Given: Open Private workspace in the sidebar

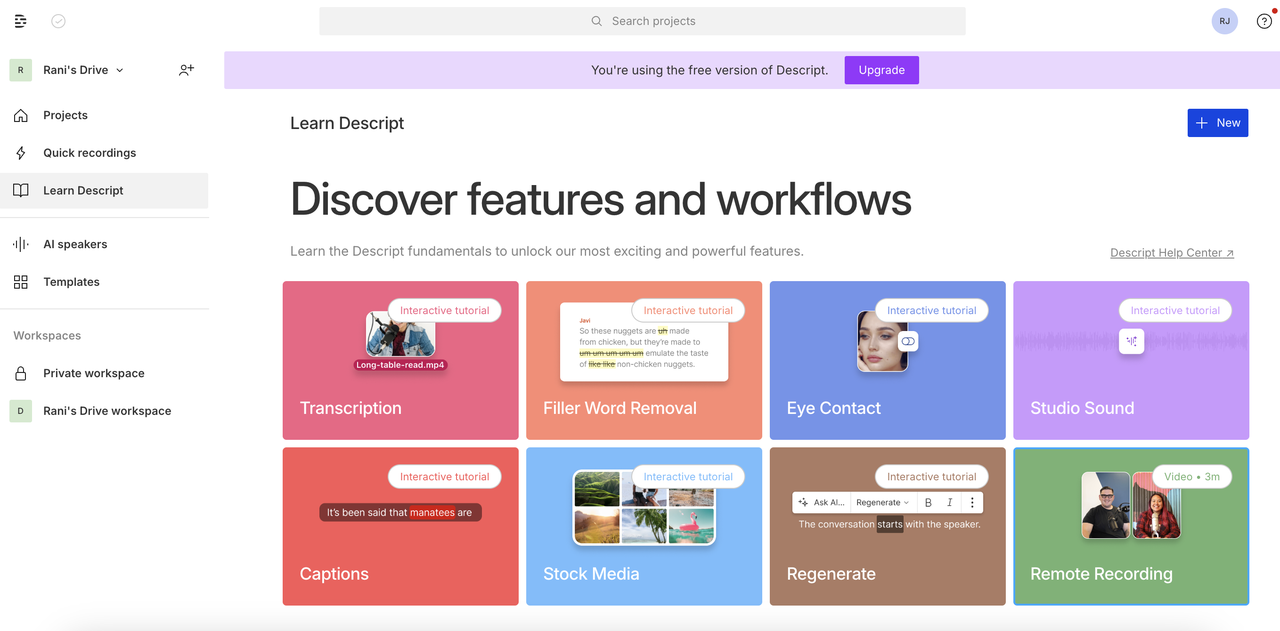Looking at the screenshot, I should pyautogui.click(x=104, y=373).
